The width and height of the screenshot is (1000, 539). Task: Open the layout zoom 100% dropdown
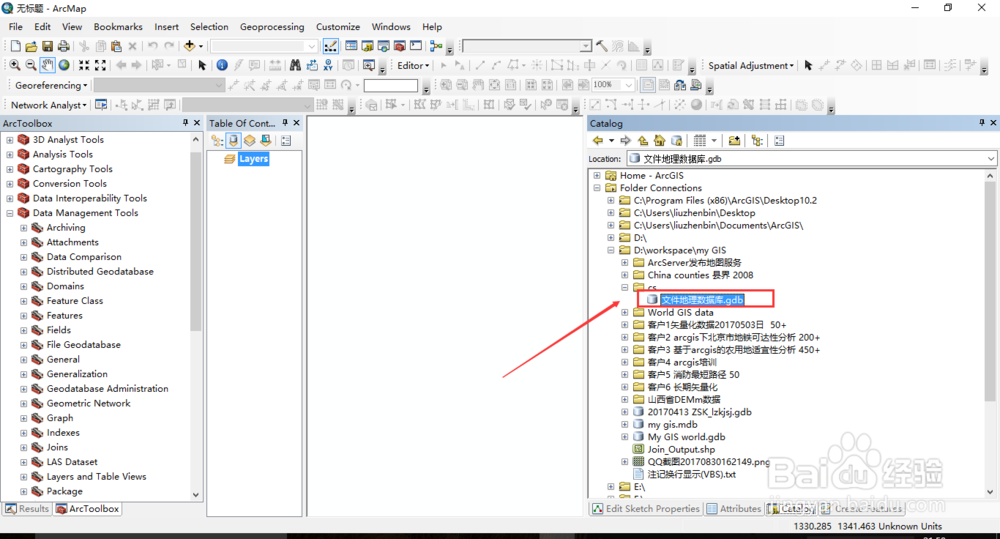[629, 85]
